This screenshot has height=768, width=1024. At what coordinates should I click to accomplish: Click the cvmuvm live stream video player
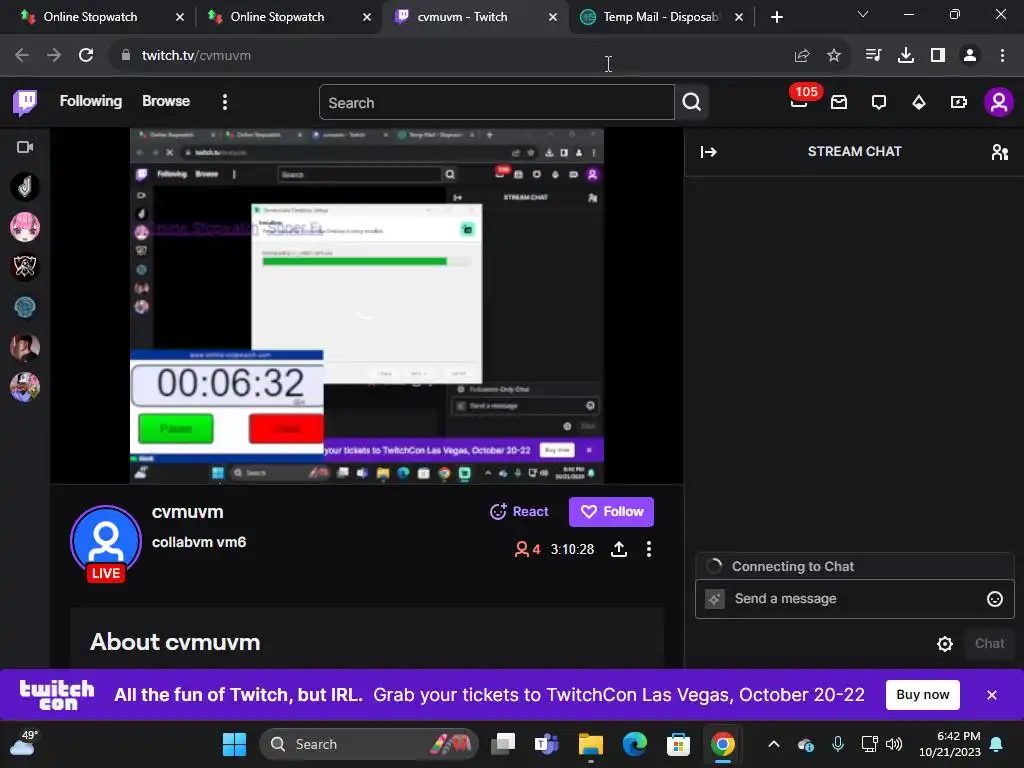coord(367,306)
